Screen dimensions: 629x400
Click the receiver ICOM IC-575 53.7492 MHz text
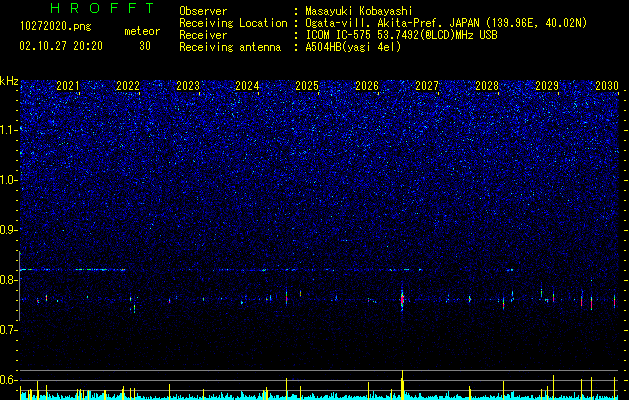pyautogui.click(x=401, y=35)
